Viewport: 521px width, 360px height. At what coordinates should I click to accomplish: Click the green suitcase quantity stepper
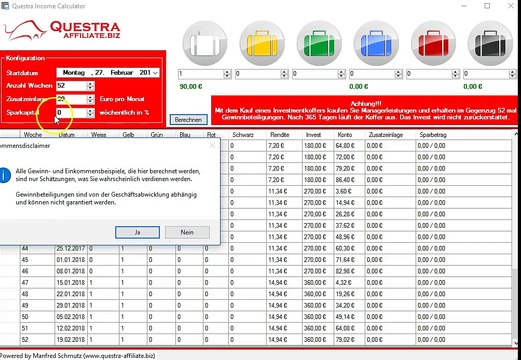click(x=341, y=74)
